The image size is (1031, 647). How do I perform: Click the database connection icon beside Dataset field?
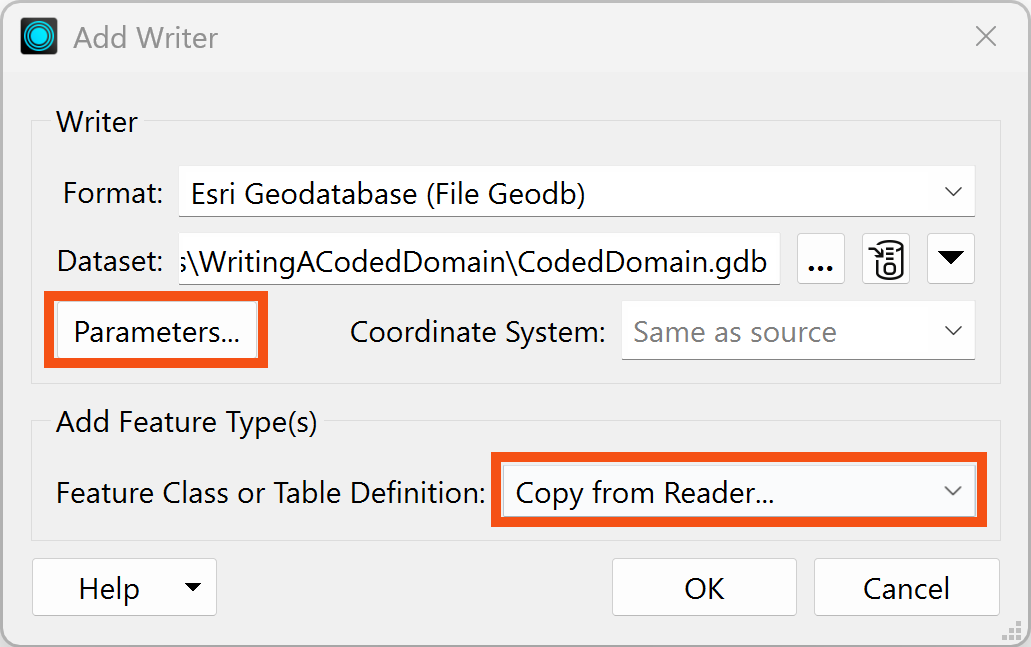click(885, 258)
